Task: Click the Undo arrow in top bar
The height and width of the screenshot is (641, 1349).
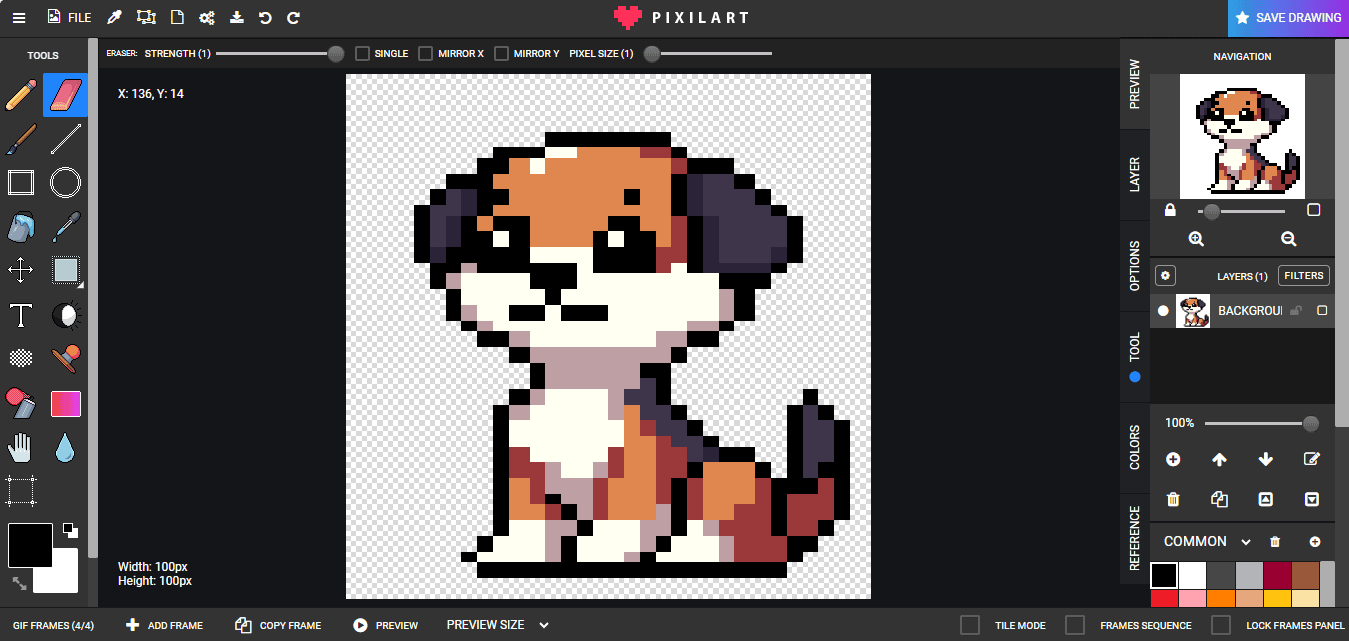Action: click(265, 17)
